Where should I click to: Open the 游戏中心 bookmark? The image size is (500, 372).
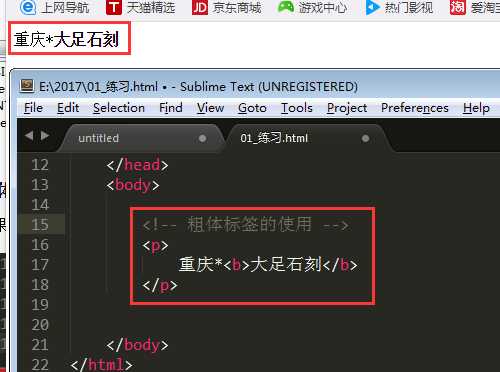pyautogui.click(x=312, y=7)
